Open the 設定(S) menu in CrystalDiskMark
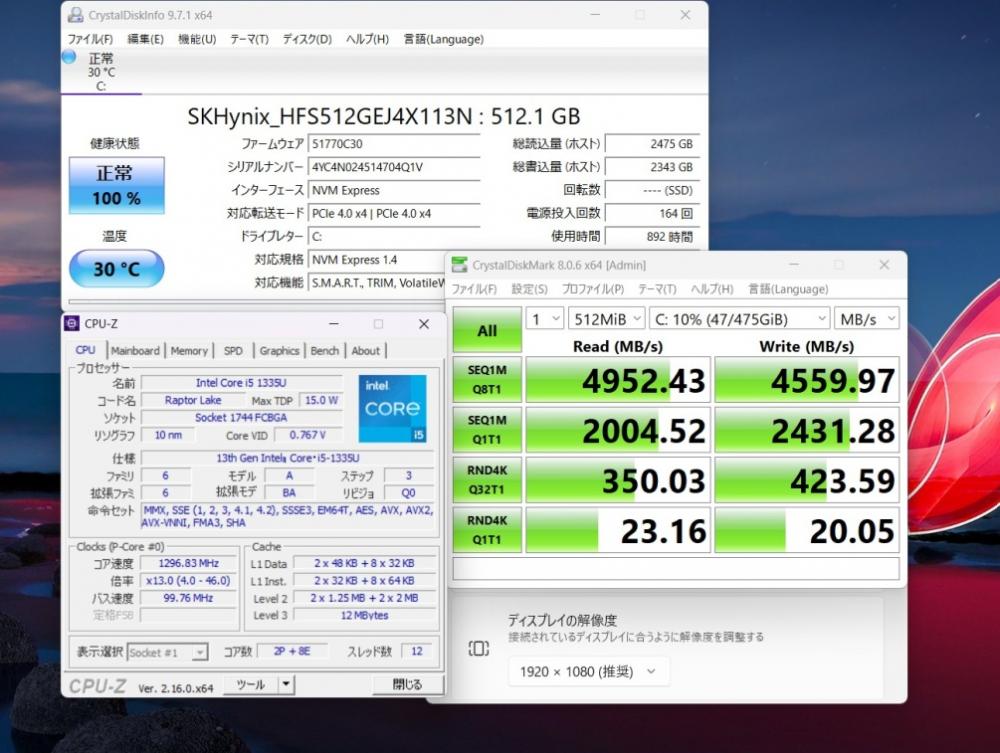 pos(529,289)
